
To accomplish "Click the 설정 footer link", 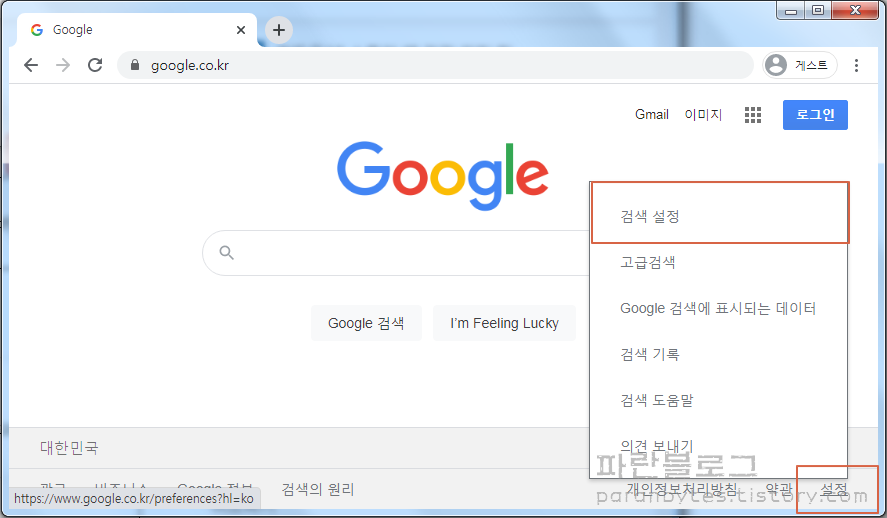I will [x=834, y=489].
